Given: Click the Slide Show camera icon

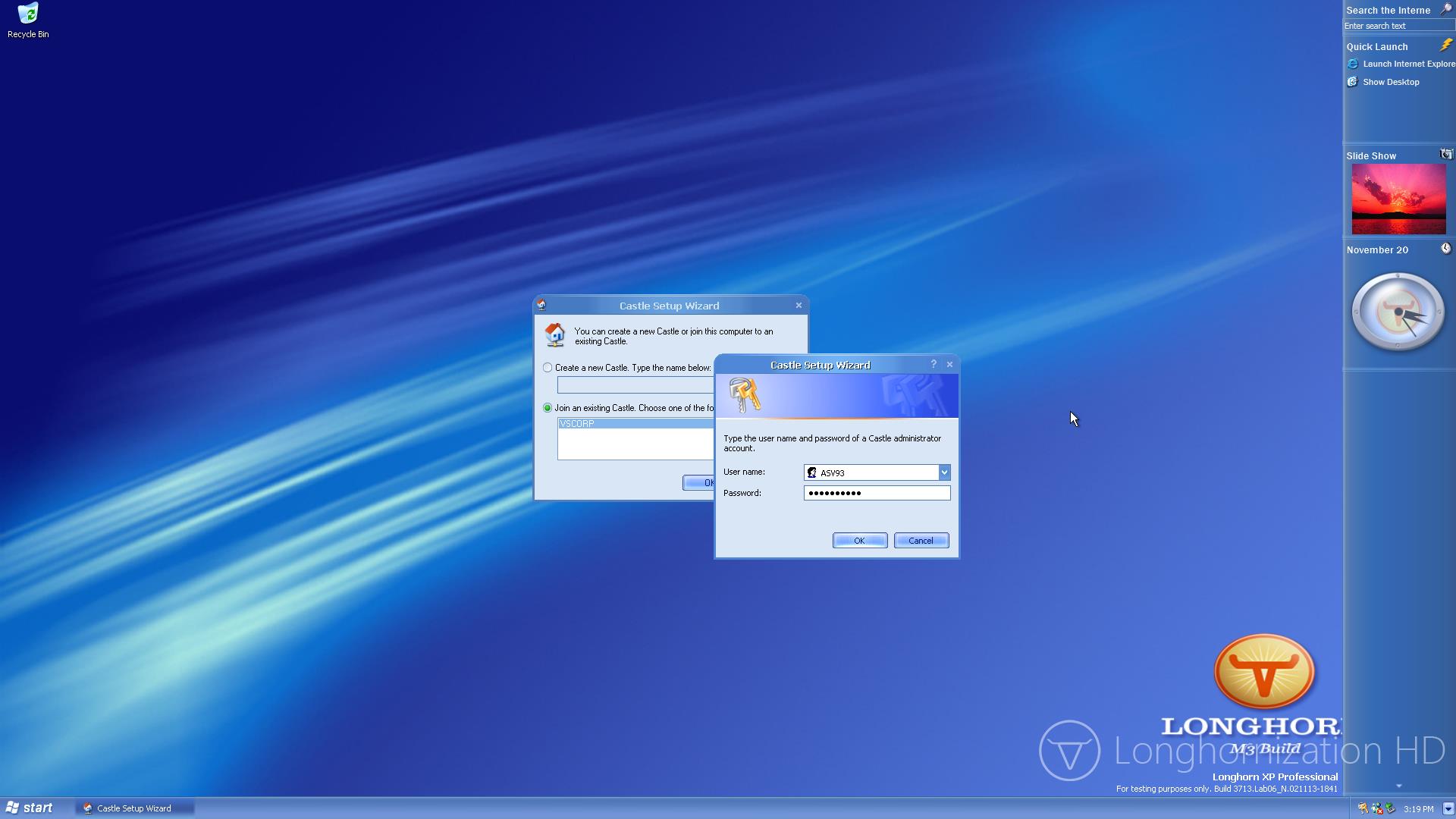Looking at the screenshot, I should coord(1445,155).
